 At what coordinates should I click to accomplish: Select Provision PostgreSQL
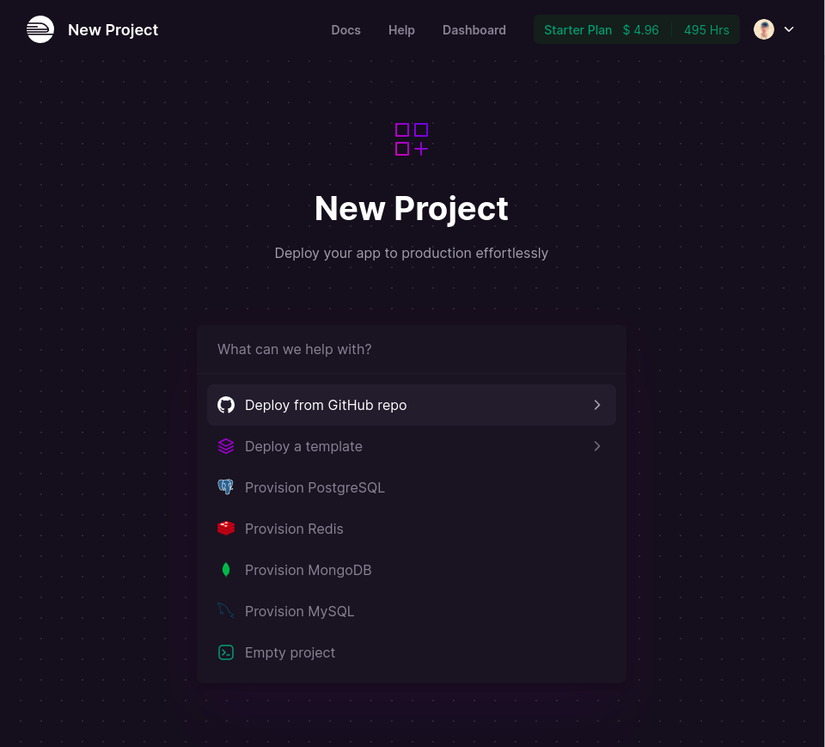click(x=314, y=487)
